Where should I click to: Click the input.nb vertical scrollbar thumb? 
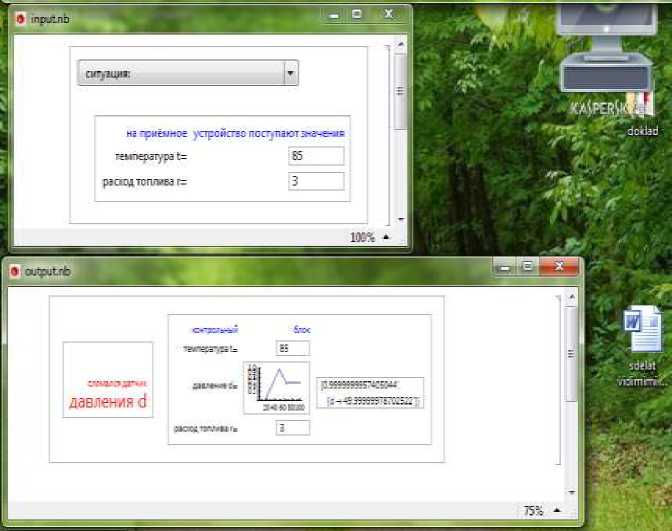pyautogui.click(x=400, y=91)
